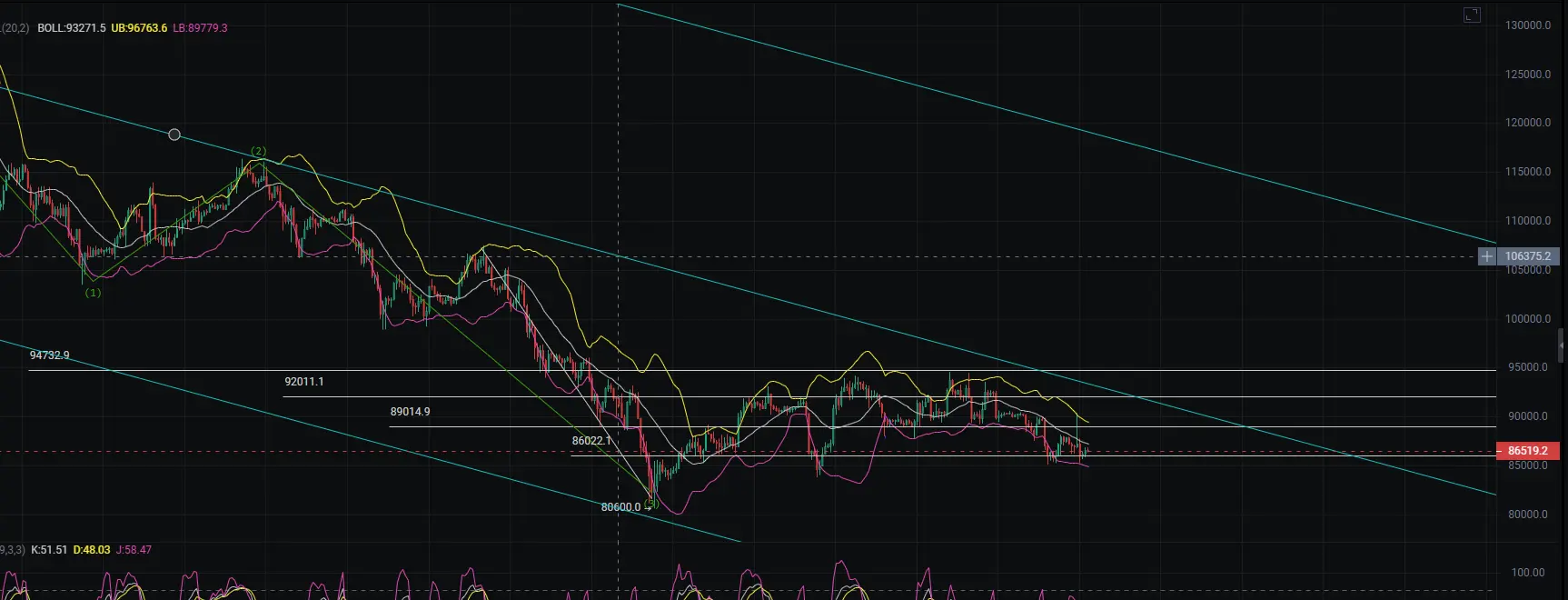The width and height of the screenshot is (1568, 600).
Task: Click price axis label 95000.0
Action: click(1528, 367)
